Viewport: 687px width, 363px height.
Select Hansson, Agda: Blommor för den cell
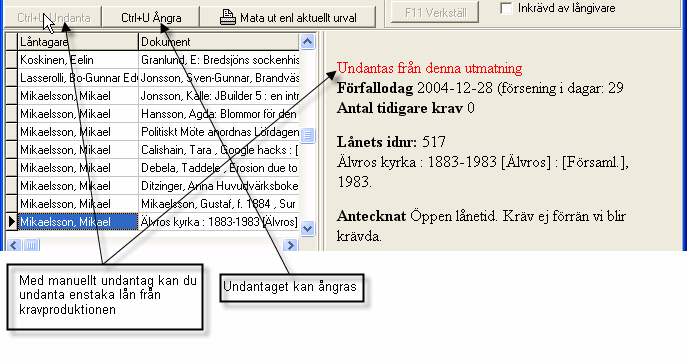tap(219, 114)
